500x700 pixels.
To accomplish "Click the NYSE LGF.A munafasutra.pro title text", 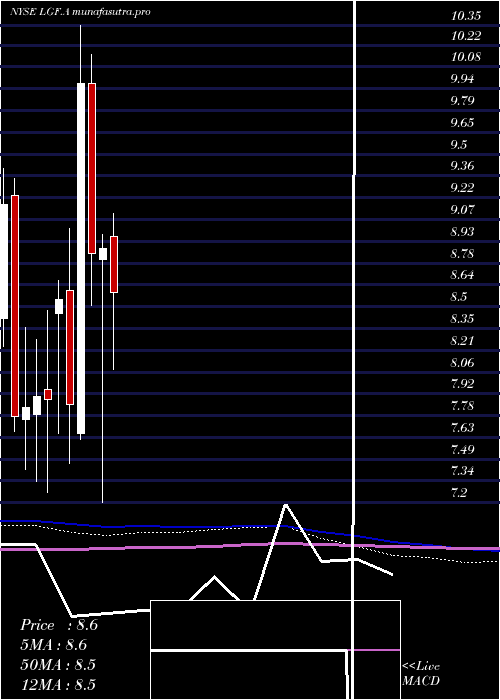I will [x=80, y=12].
